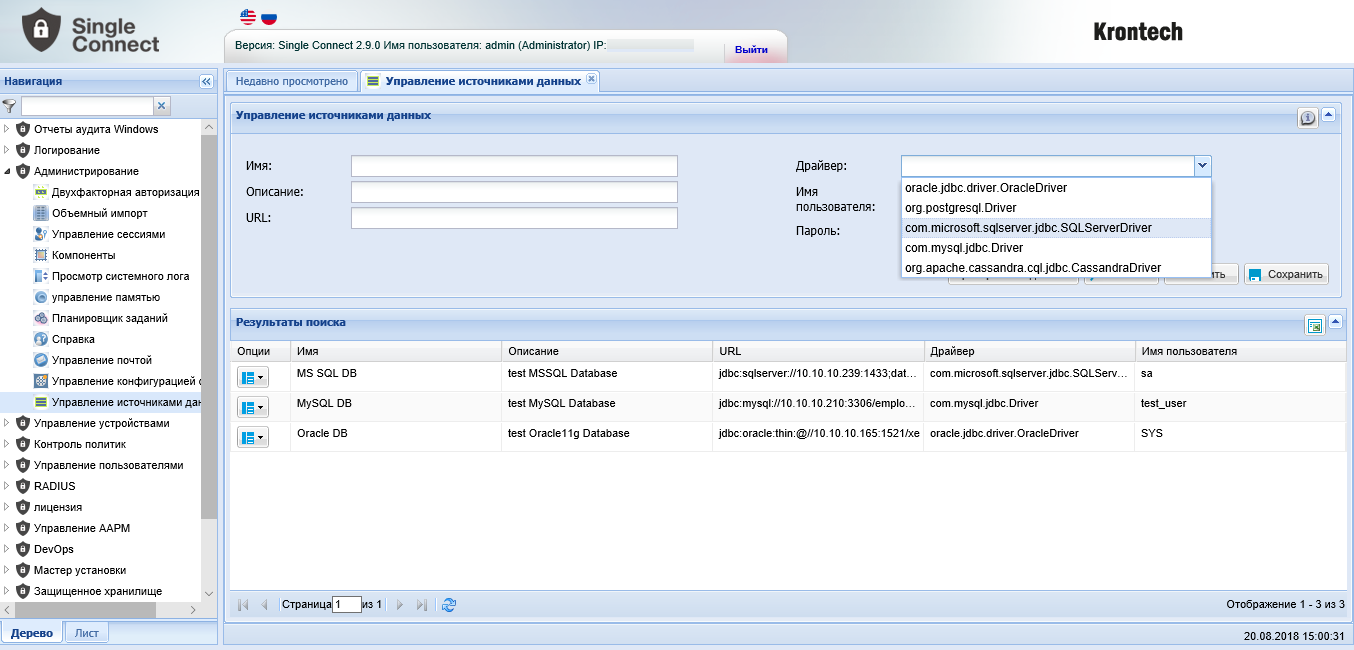This screenshot has width=1354, height=650.
Task: Toggle the Драйвер dropdown arrow
Action: pos(1203,166)
